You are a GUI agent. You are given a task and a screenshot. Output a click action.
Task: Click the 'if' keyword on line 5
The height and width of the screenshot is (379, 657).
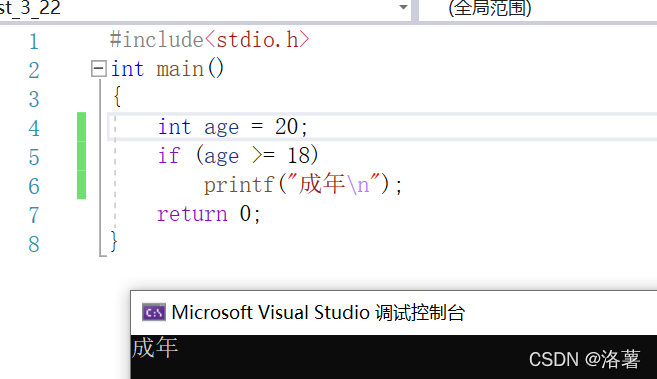pos(169,155)
